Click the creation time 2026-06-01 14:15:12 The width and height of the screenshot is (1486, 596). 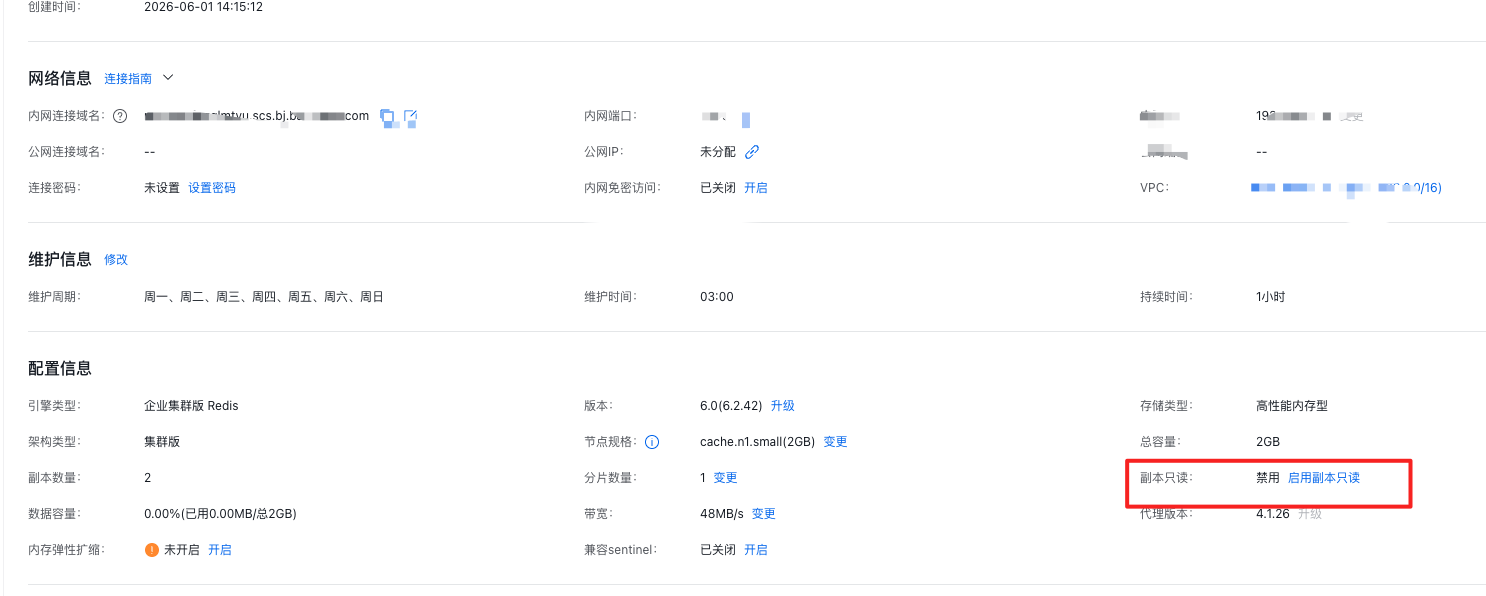pos(204,6)
